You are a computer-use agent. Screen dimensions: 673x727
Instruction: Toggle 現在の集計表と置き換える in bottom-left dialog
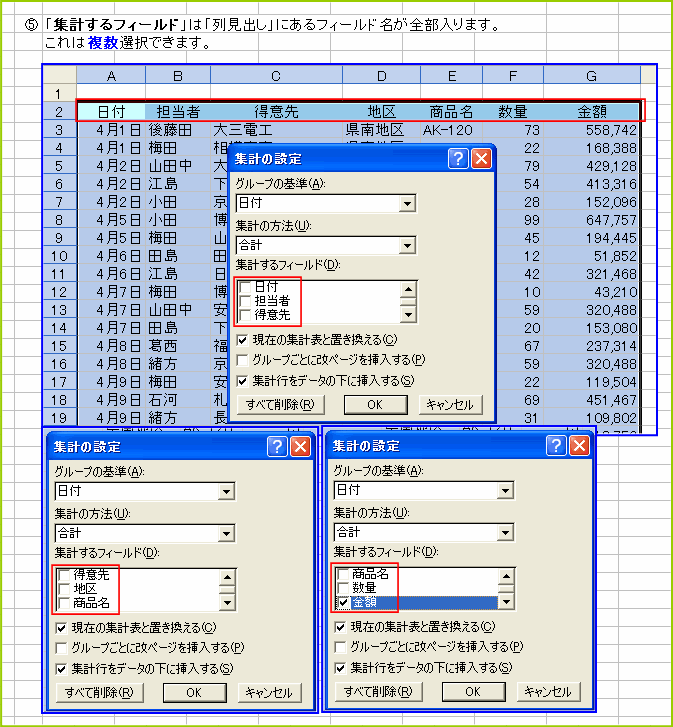coord(61,628)
